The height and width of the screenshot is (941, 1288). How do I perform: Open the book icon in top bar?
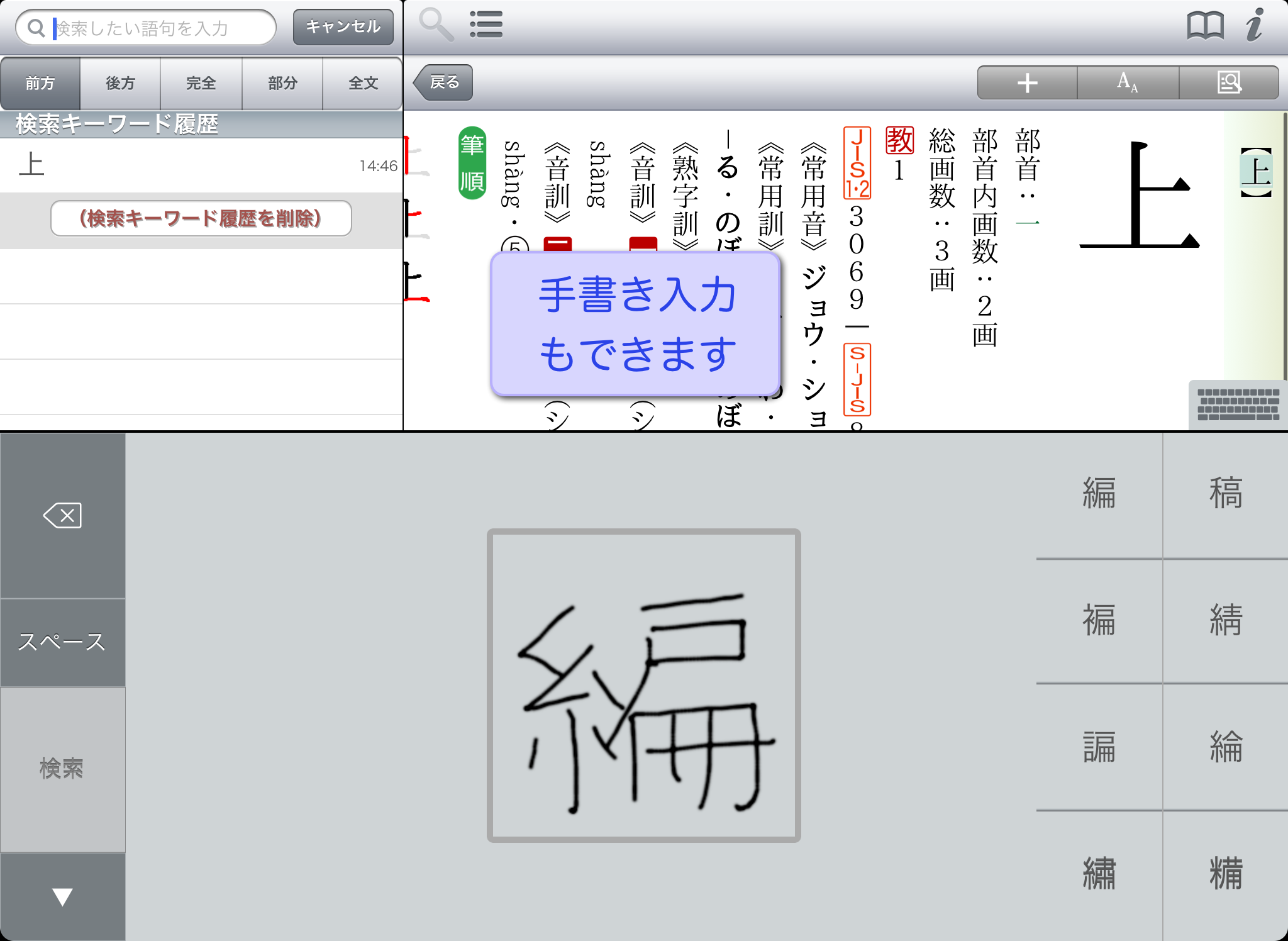pos(1205,26)
